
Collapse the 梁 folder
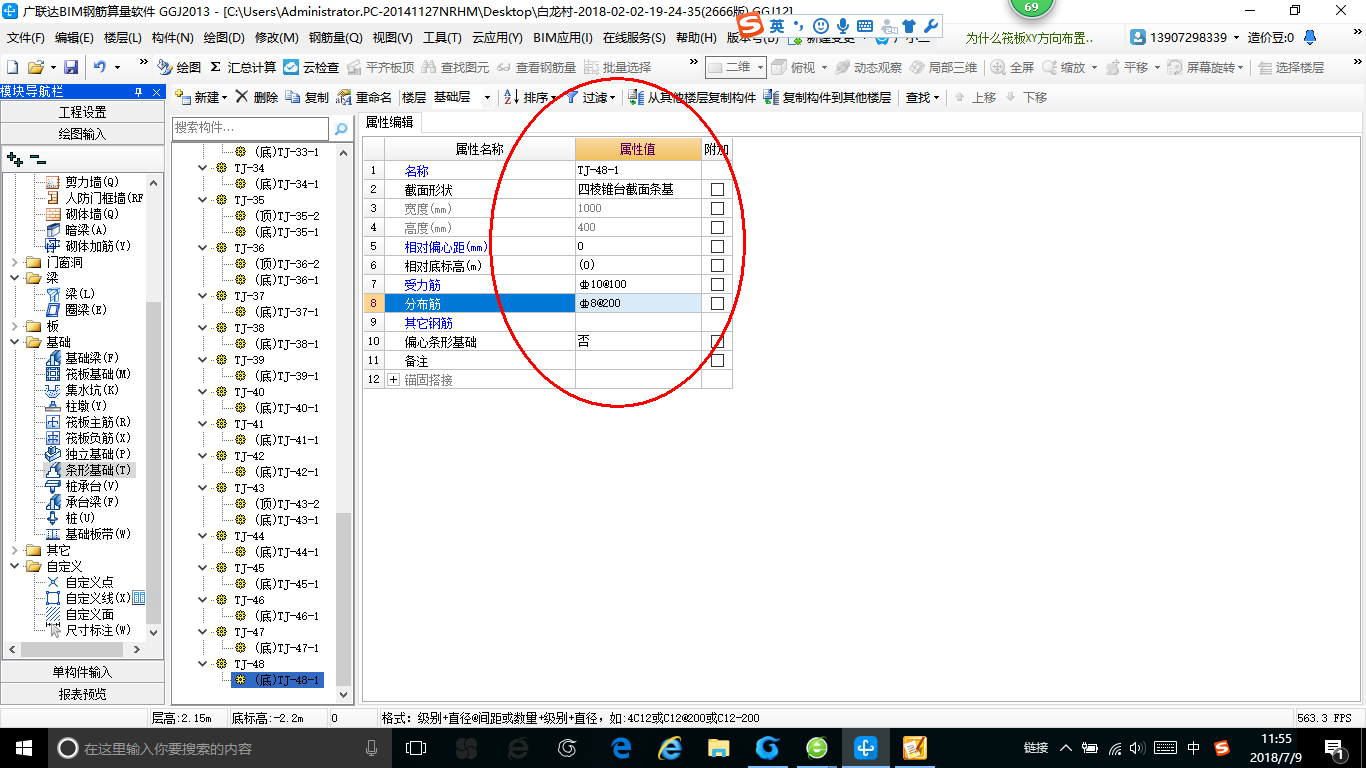[x=14, y=278]
